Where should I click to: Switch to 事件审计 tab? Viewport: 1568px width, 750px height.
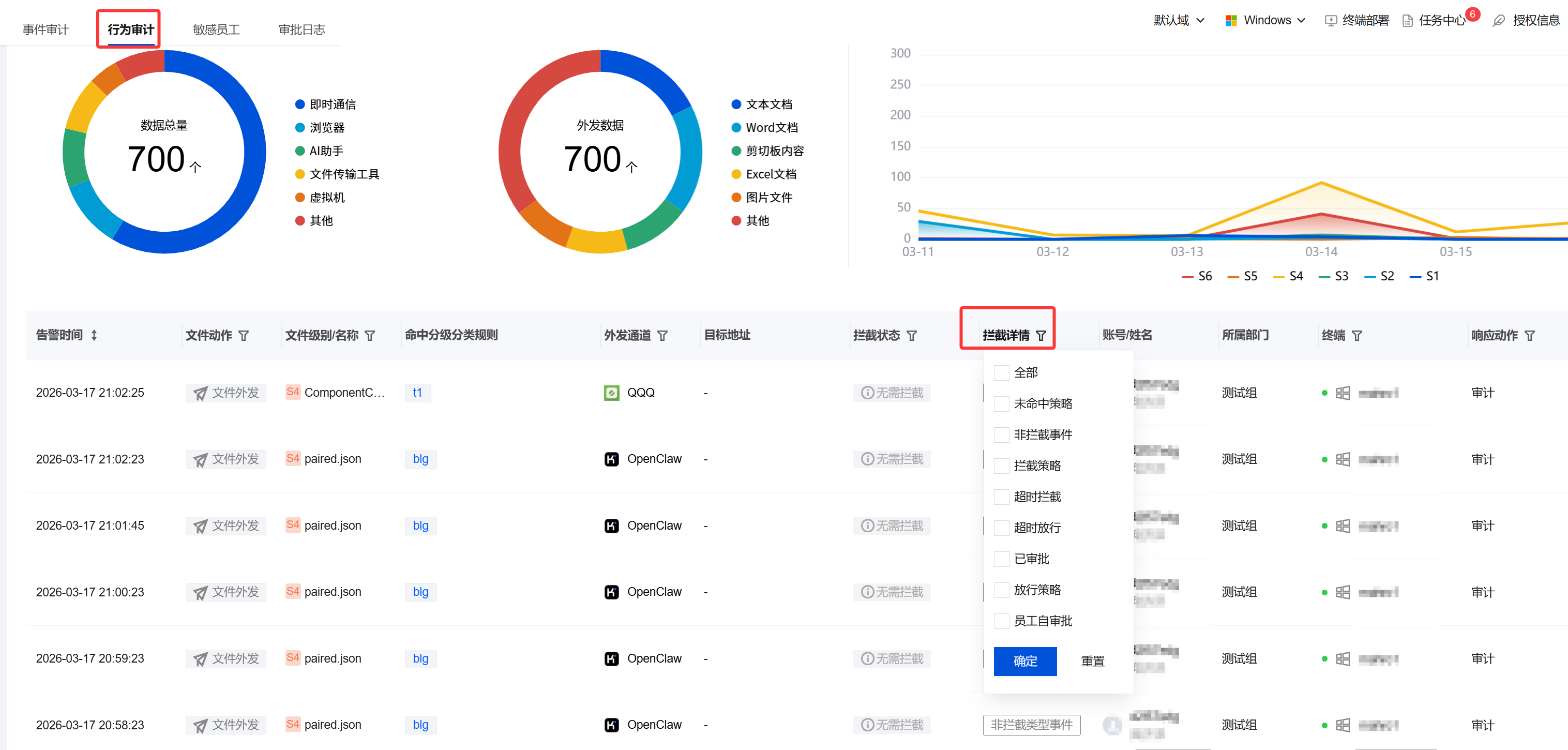click(x=46, y=29)
